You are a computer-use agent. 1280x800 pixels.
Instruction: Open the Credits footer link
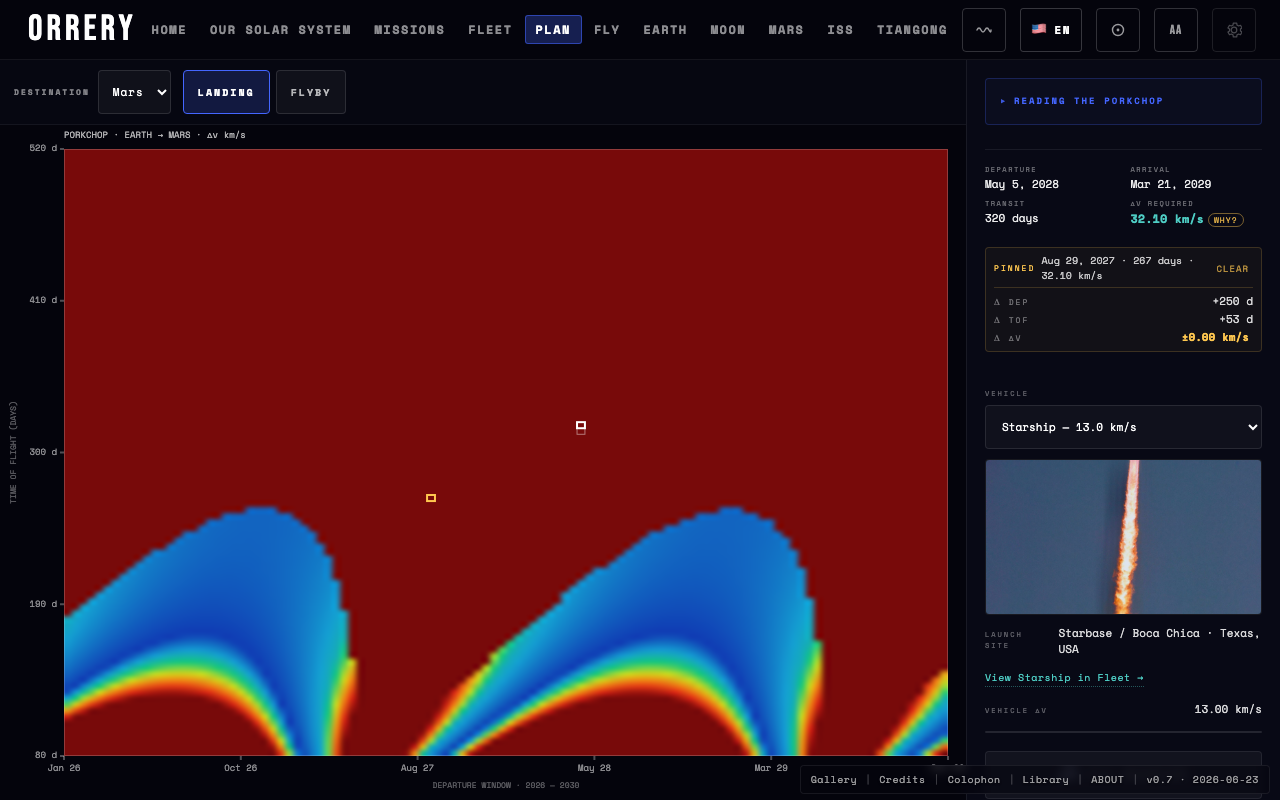(x=902, y=779)
